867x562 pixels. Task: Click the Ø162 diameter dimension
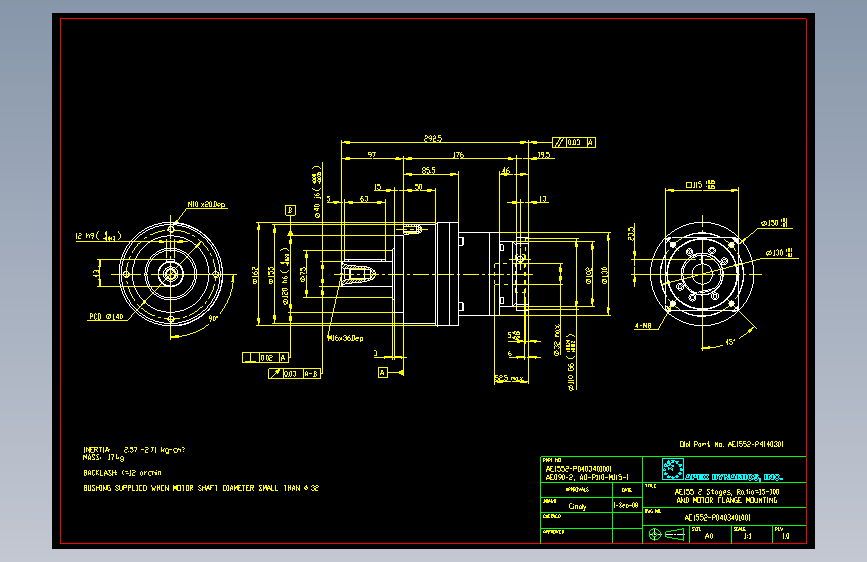pyautogui.click(x=255, y=275)
